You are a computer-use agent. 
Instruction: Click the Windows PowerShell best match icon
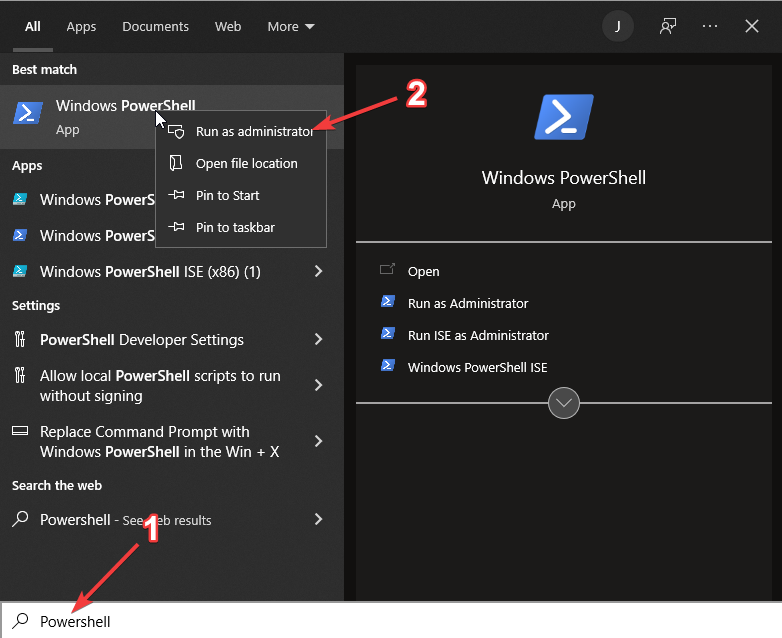pyautogui.click(x=28, y=113)
